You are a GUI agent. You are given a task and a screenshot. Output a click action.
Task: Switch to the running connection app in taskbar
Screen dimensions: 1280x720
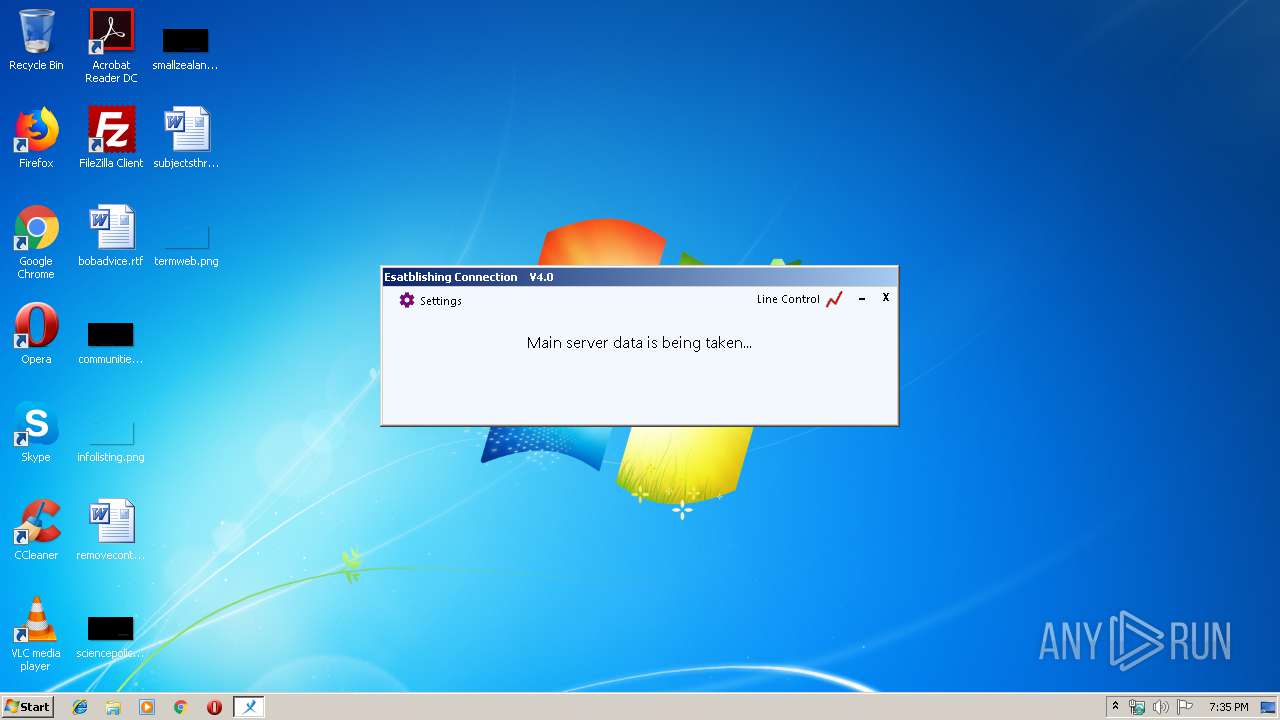[249, 707]
